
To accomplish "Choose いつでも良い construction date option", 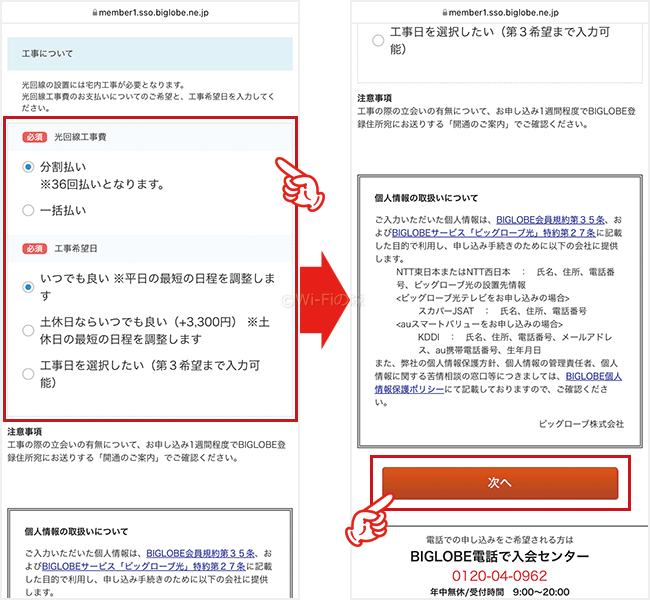I will [28, 287].
